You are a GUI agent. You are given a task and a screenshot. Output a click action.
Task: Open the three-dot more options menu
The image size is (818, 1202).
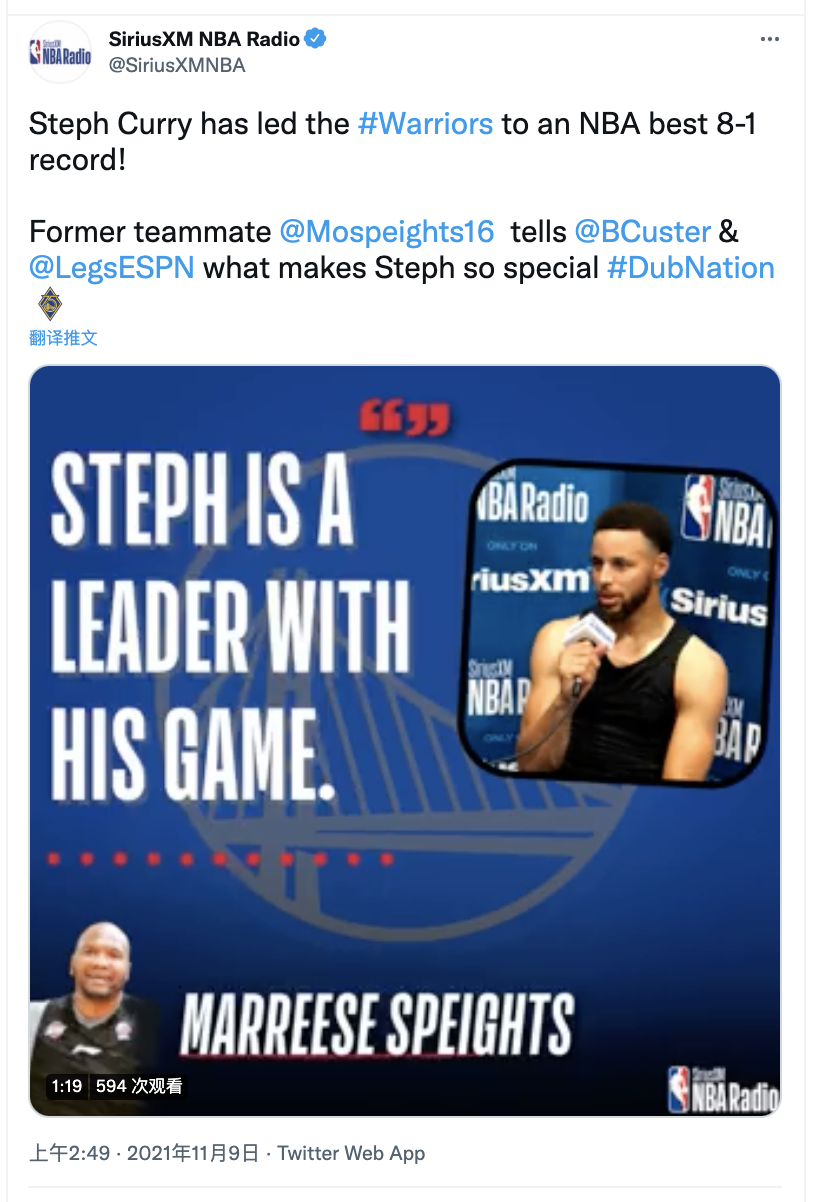point(769,39)
